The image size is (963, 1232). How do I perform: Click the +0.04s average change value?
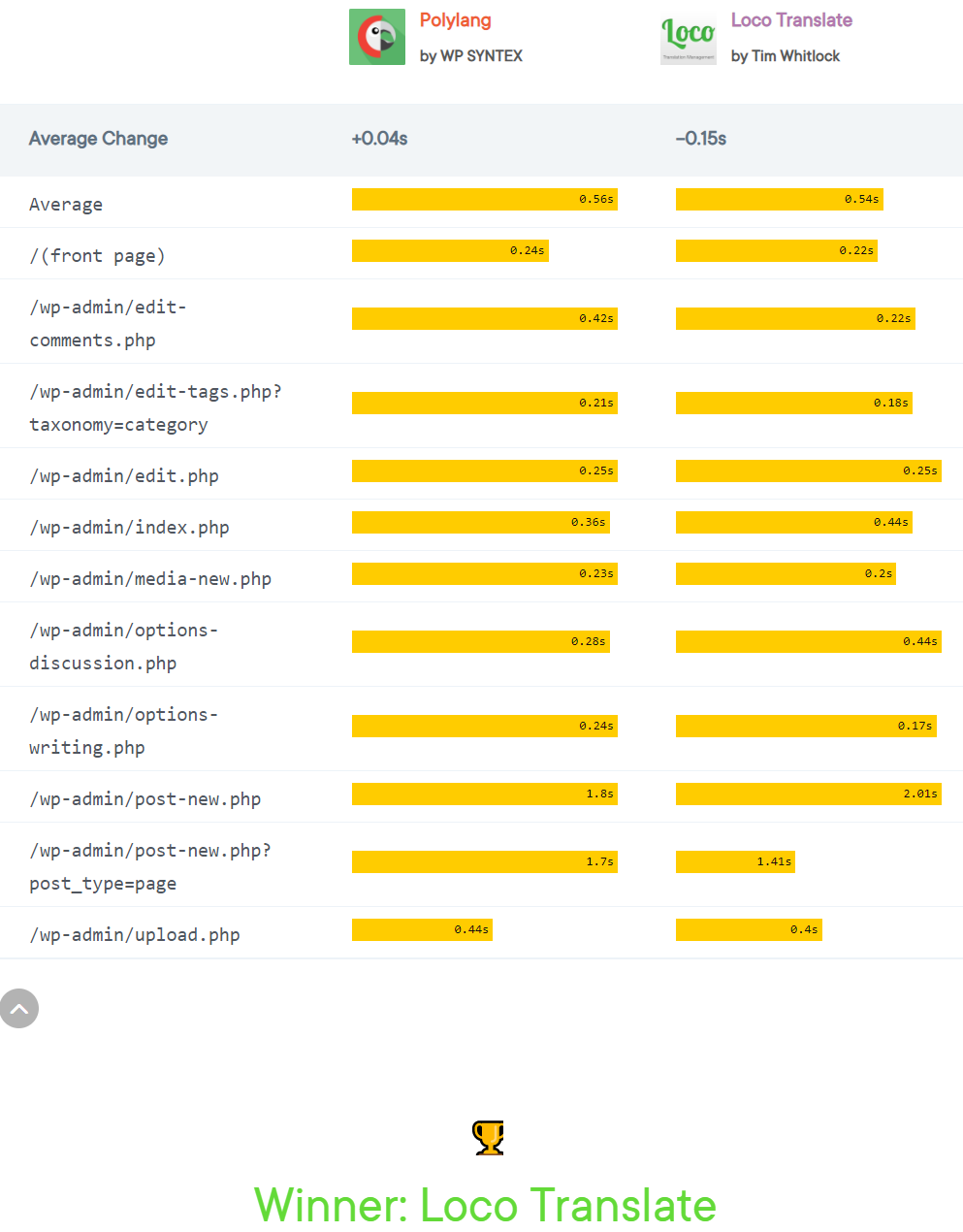tap(379, 139)
